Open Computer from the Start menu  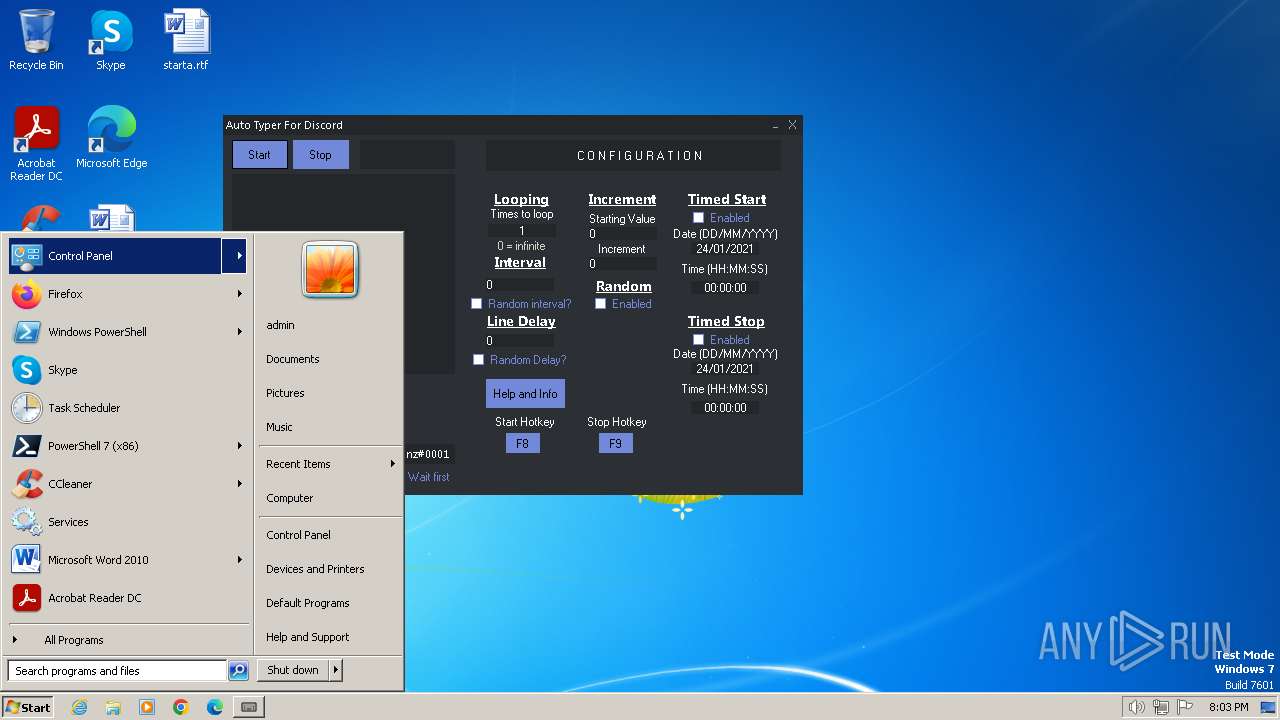(x=290, y=498)
